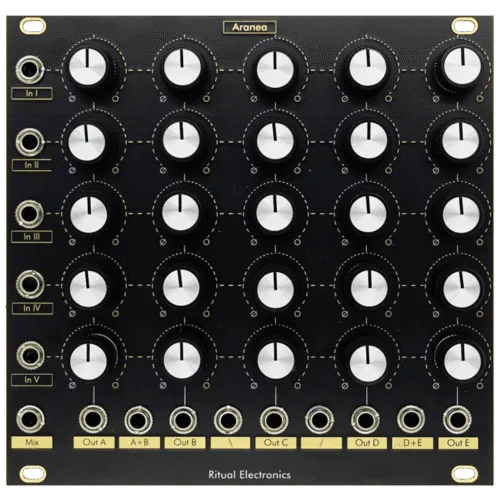Click the D+E label

(412, 443)
